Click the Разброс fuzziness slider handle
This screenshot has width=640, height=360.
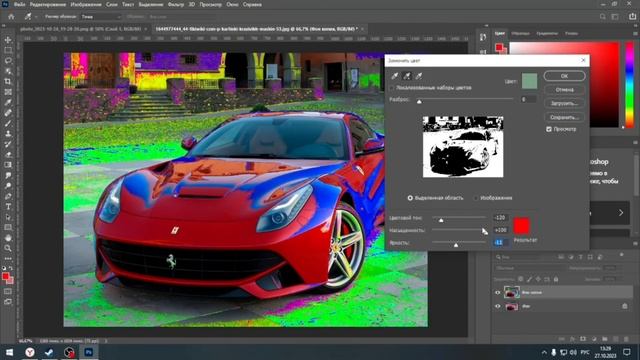click(x=419, y=101)
